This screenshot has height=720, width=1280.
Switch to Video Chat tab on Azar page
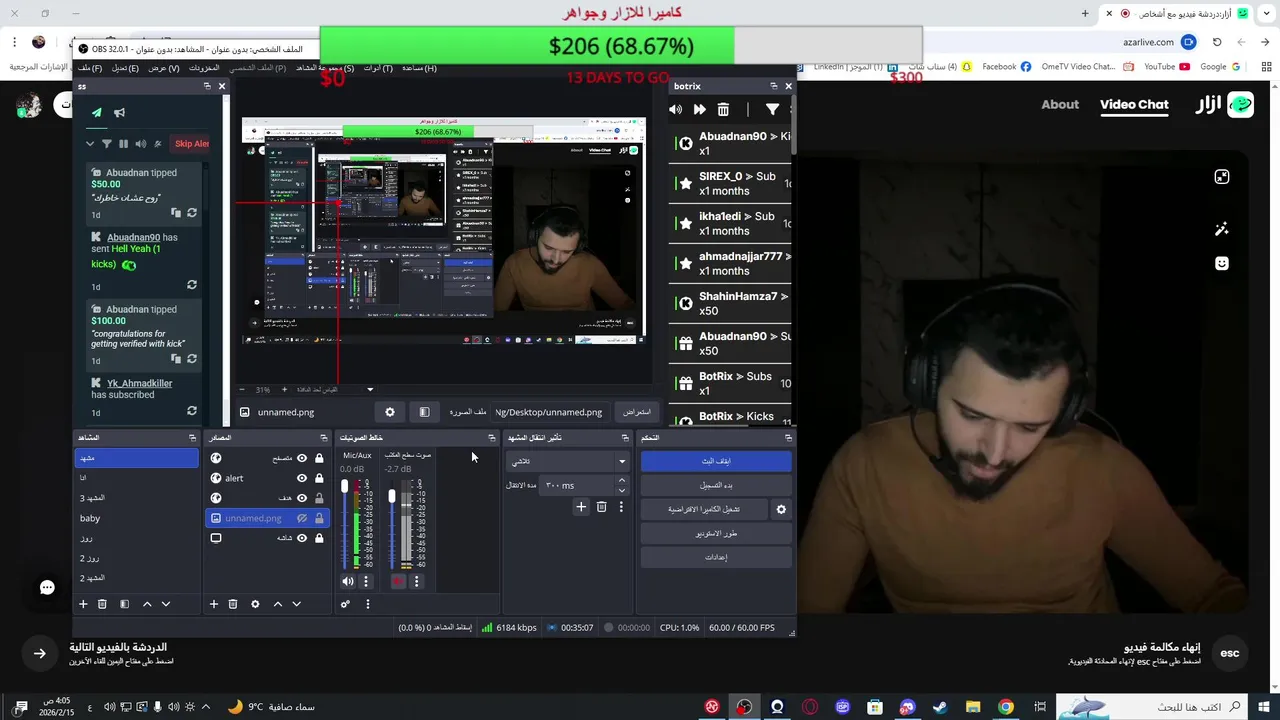(1134, 104)
